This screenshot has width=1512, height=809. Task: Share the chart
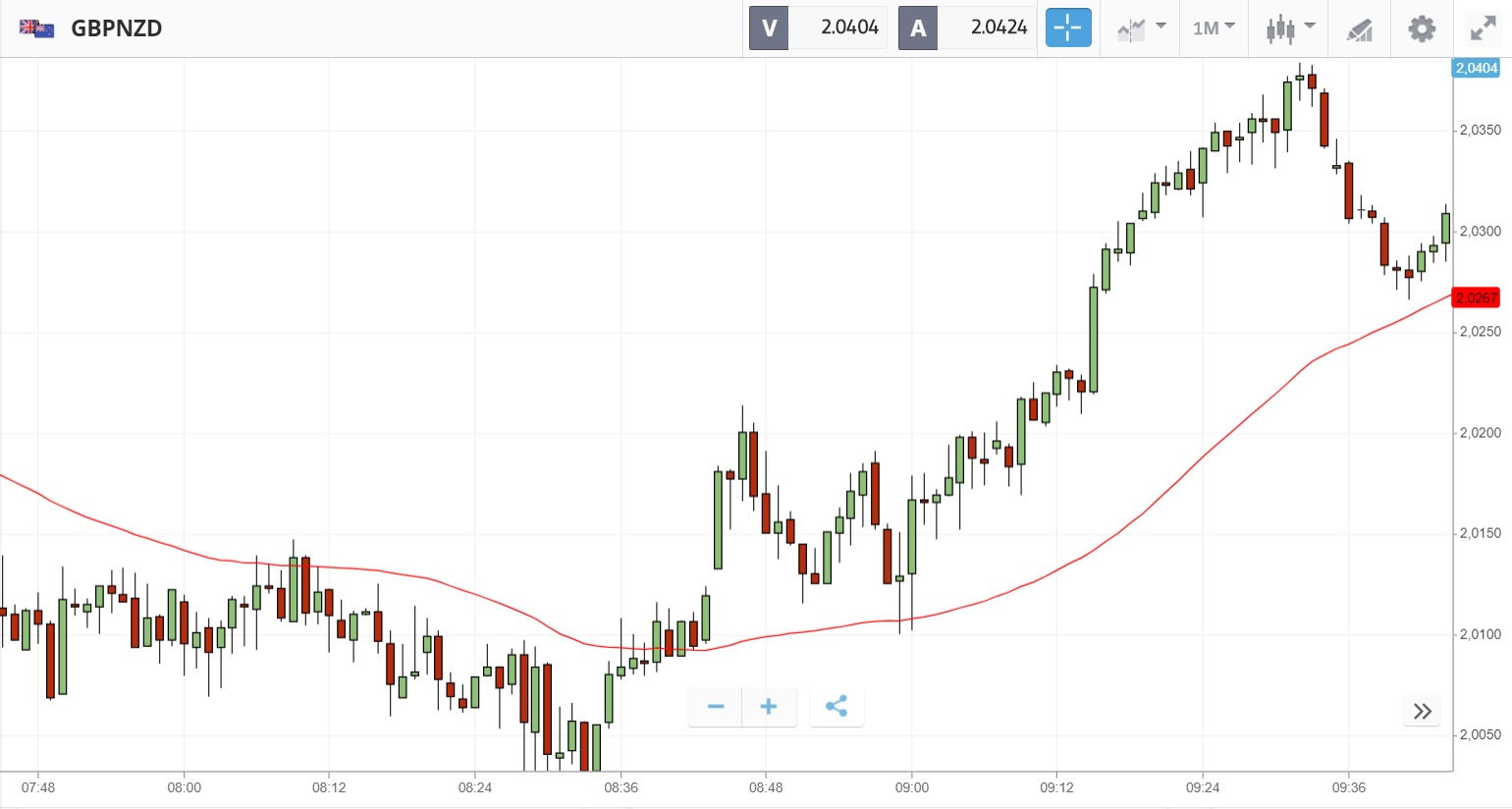coord(837,707)
